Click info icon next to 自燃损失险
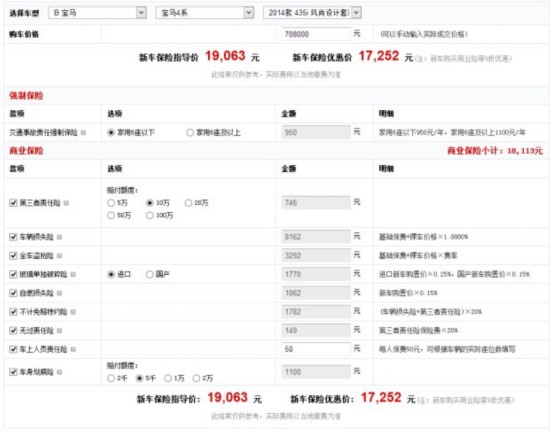 click(59, 293)
